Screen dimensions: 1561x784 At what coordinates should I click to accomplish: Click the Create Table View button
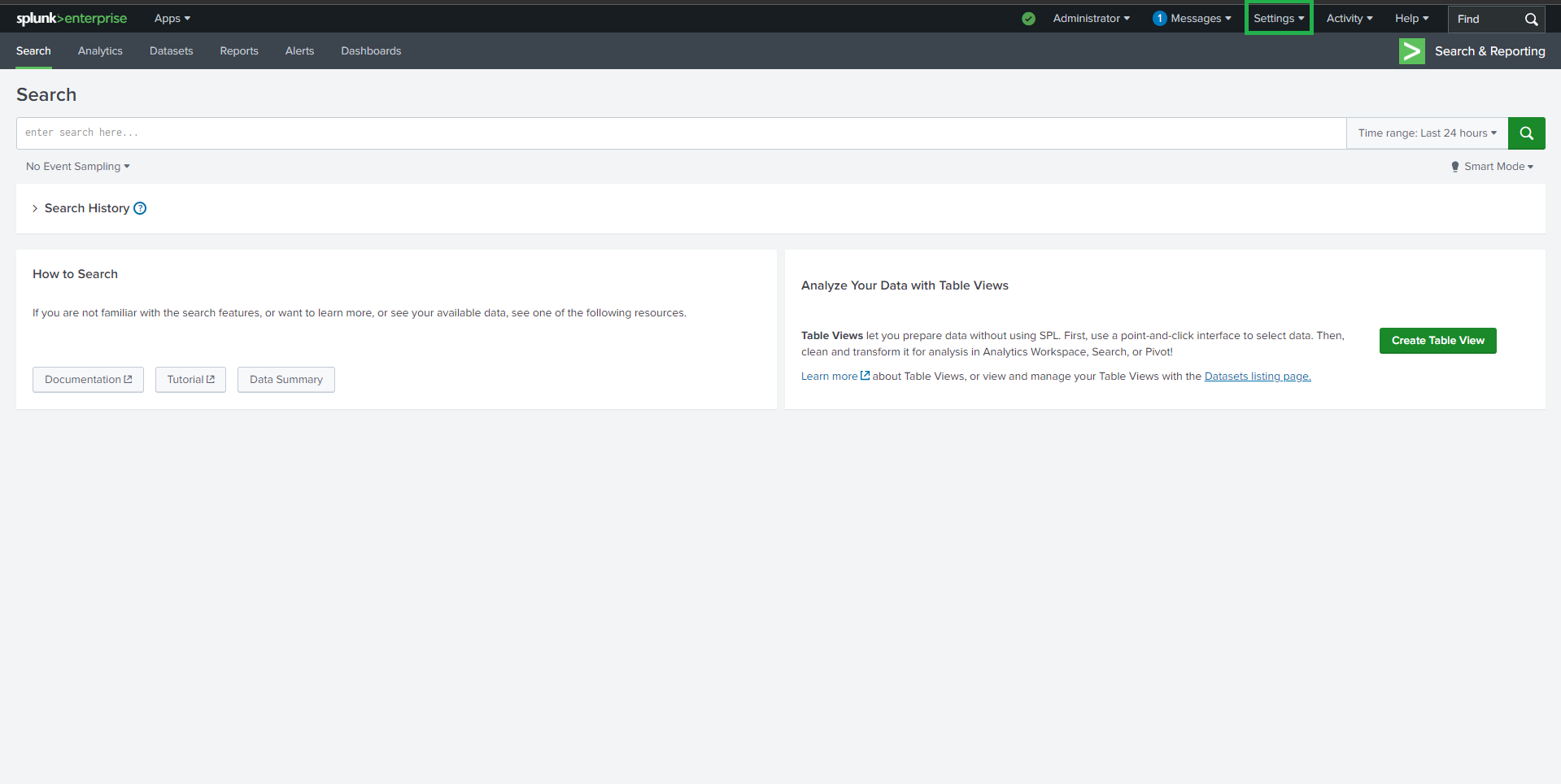(1437, 341)
